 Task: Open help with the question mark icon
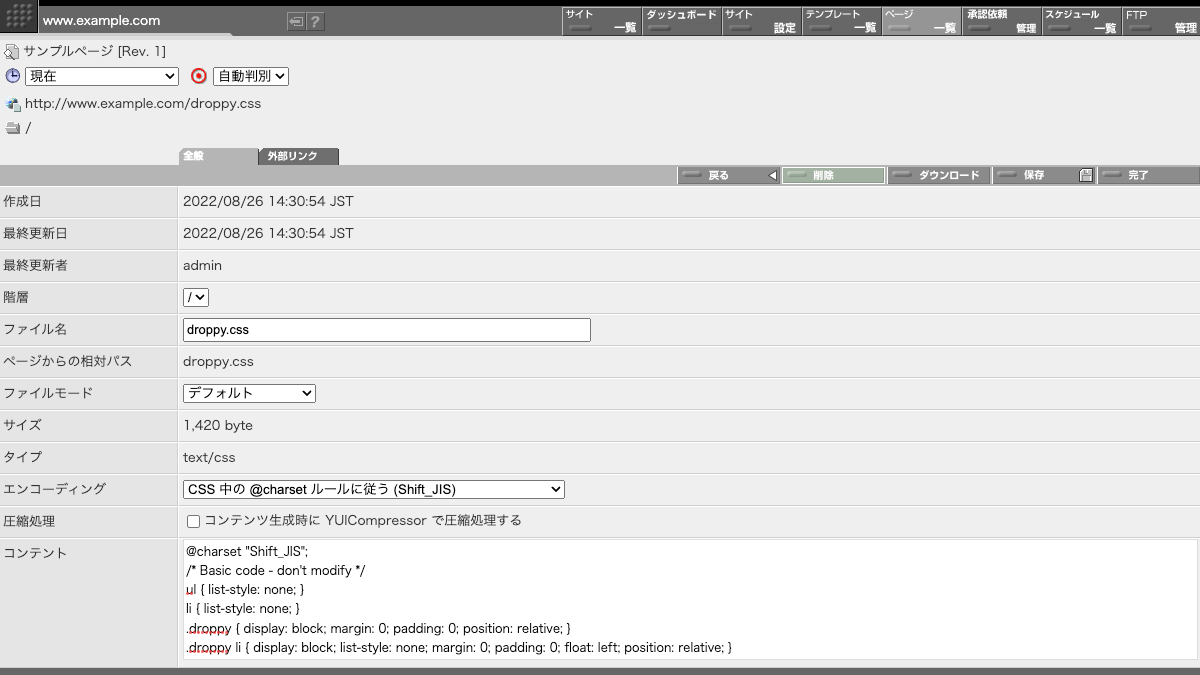pos(315,21)
